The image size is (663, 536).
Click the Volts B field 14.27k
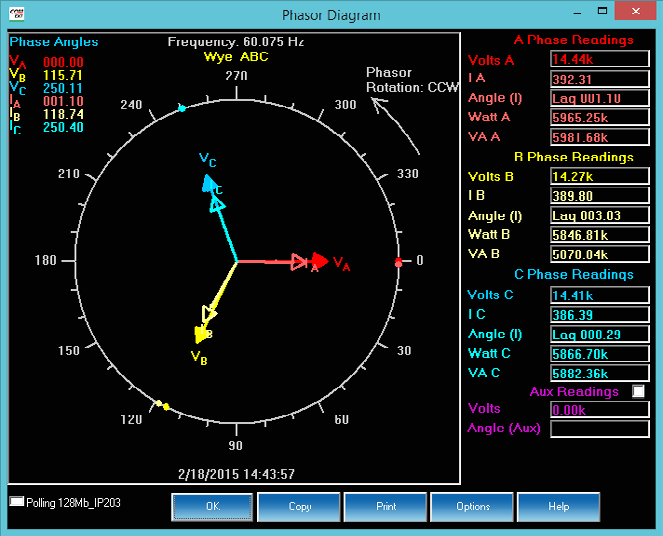tap(600, 176)
